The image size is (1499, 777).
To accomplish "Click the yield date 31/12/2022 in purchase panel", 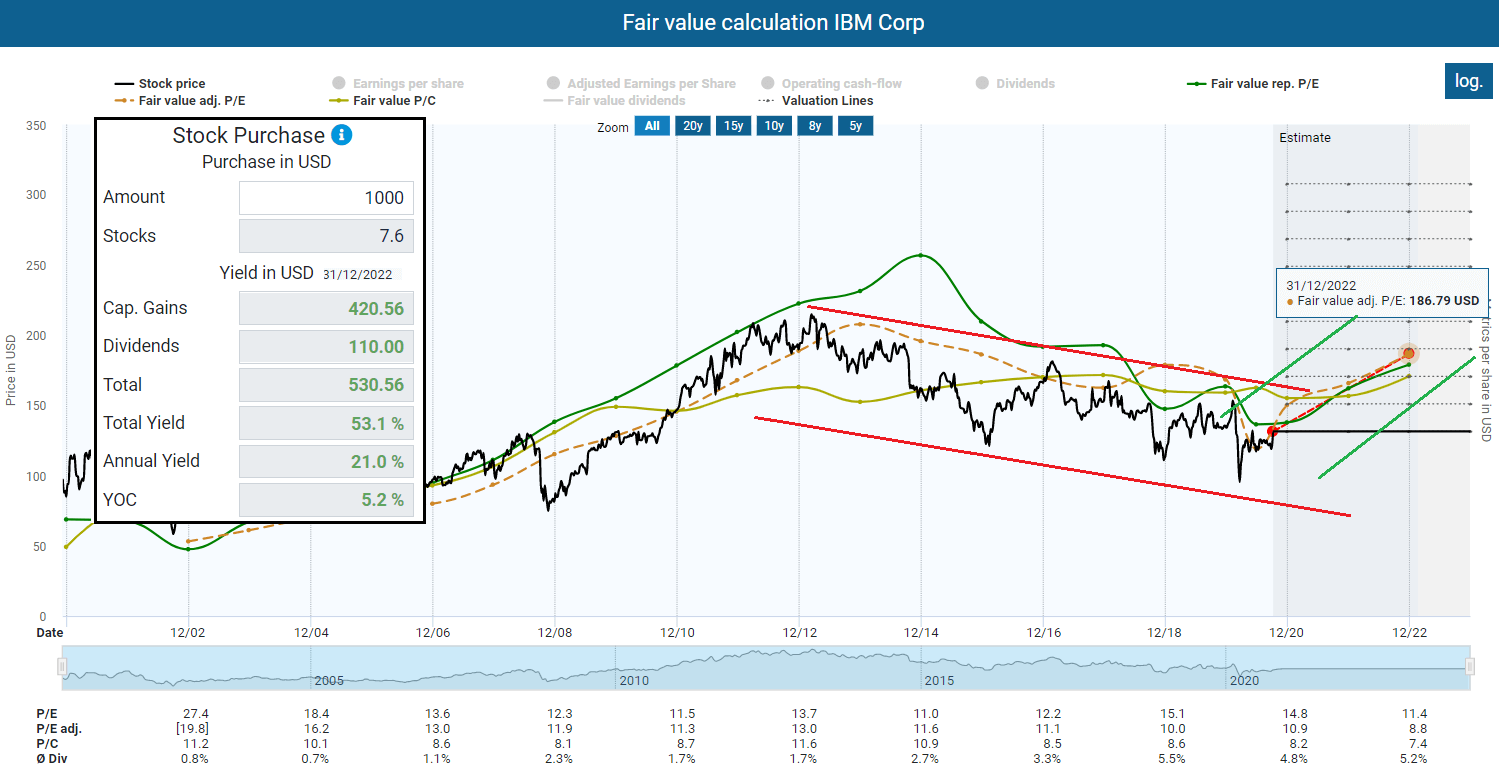I will click(x=358, y=274).
